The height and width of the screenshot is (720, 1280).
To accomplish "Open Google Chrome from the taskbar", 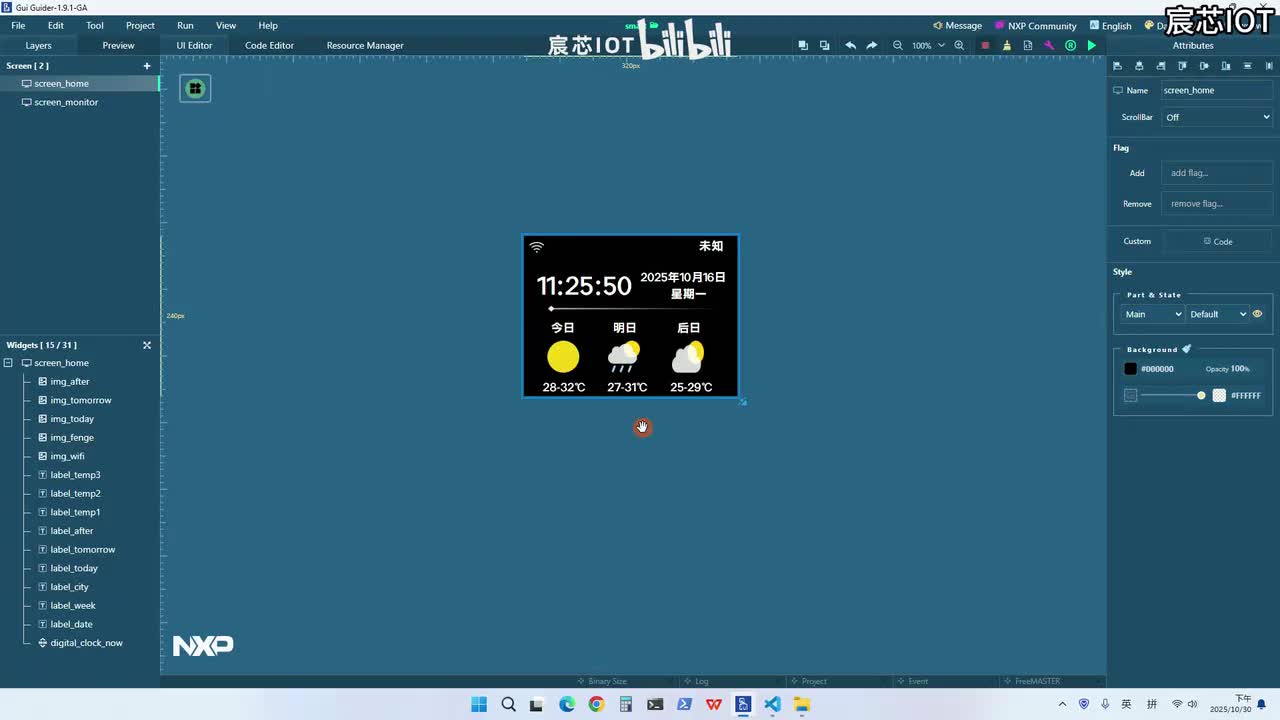I will pyautogui.click(x=596, y=704).
